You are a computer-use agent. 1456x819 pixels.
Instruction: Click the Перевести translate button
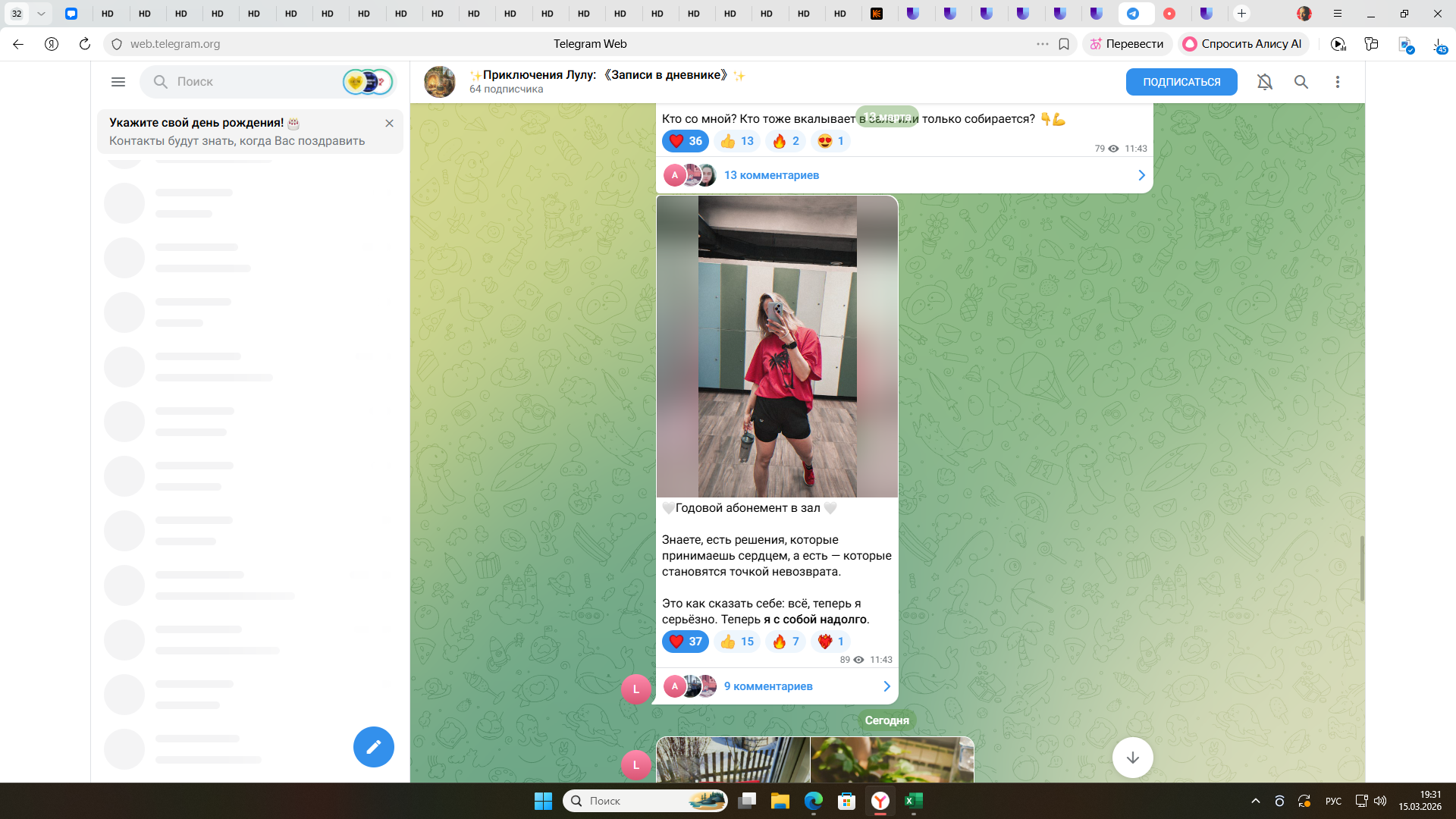point(1127,44)
